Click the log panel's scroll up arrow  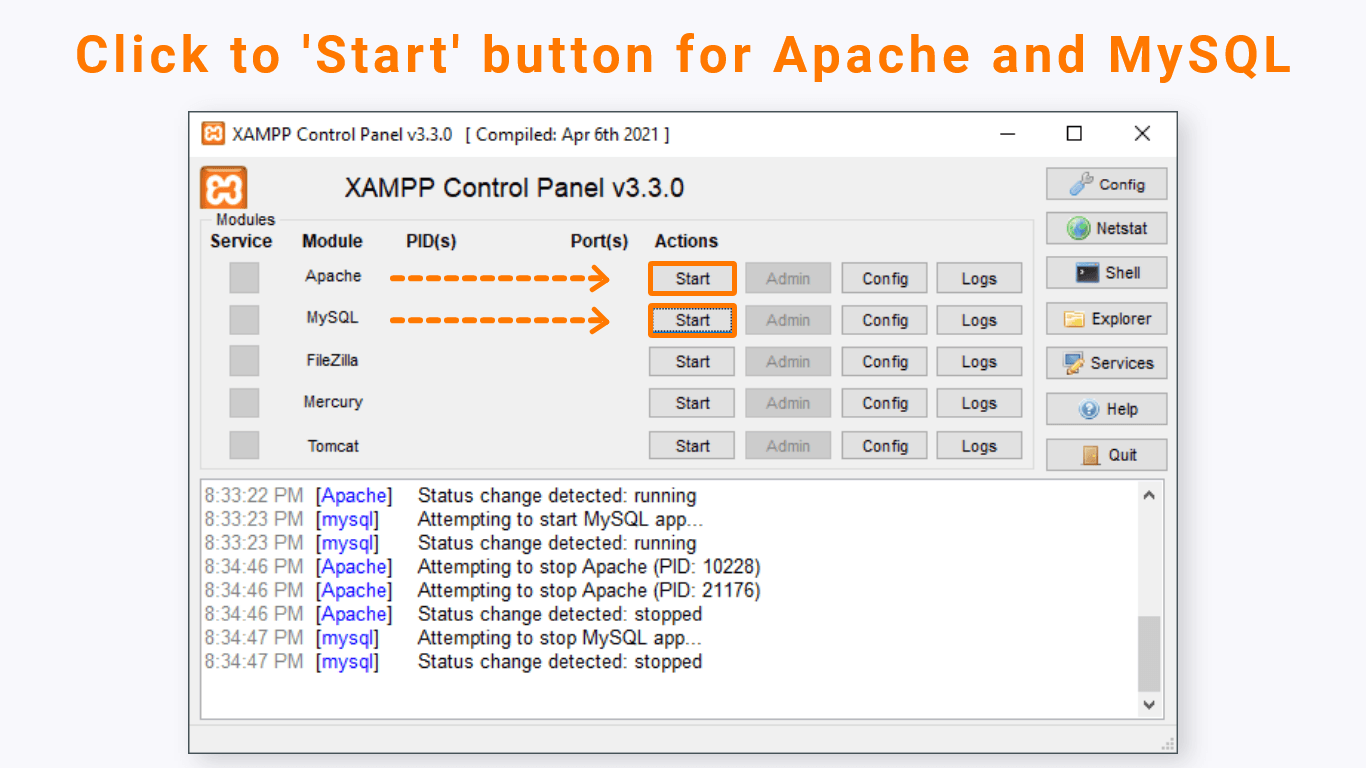(1149, 495)
